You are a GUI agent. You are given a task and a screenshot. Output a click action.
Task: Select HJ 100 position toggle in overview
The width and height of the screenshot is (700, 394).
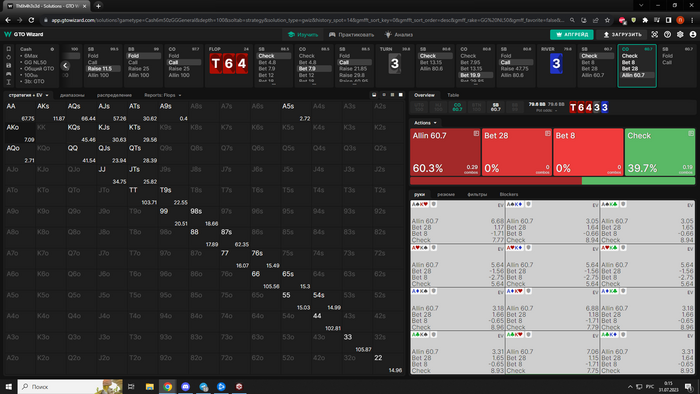(438, 107)
